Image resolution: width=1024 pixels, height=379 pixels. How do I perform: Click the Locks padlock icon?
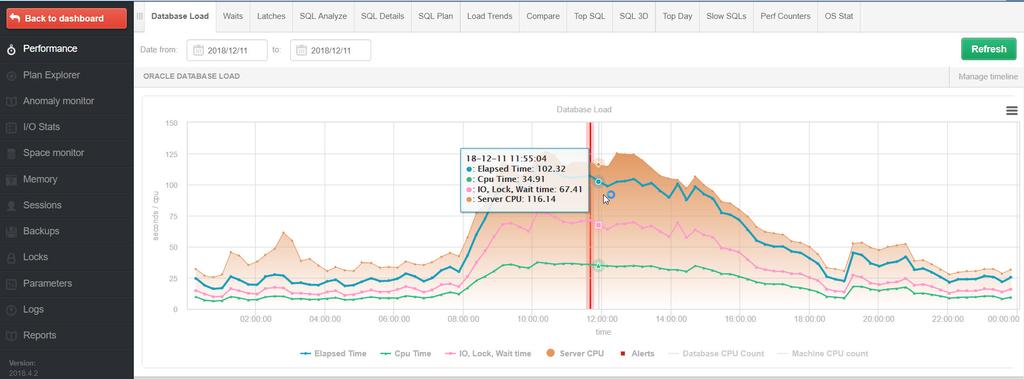[11, 258]
